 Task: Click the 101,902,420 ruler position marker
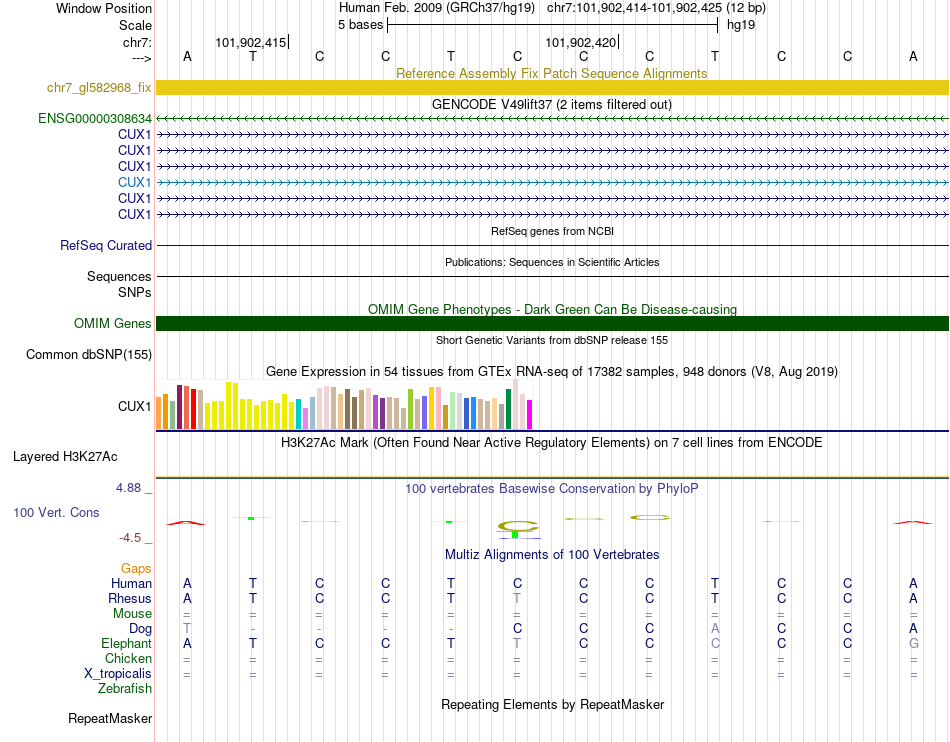[580, 42]
